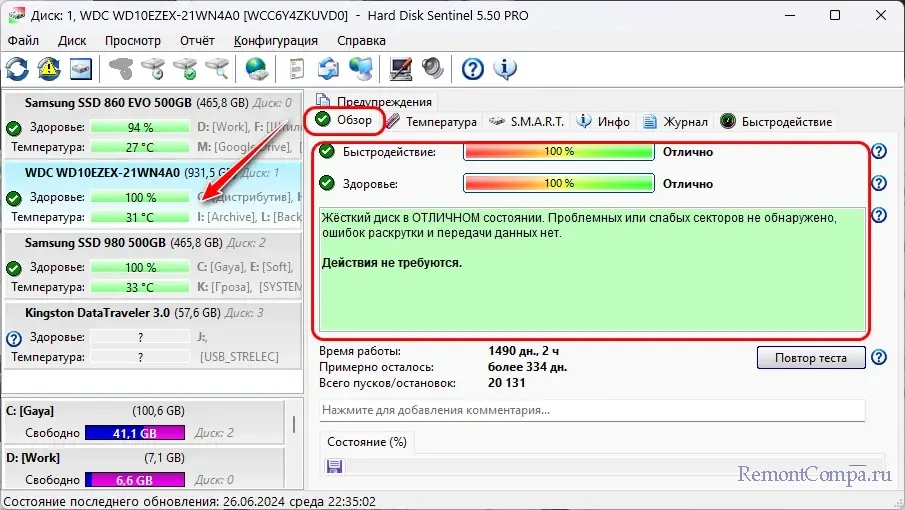Click the disk surface test magnifier icon
905x510 pixels.
pos(218,69)
